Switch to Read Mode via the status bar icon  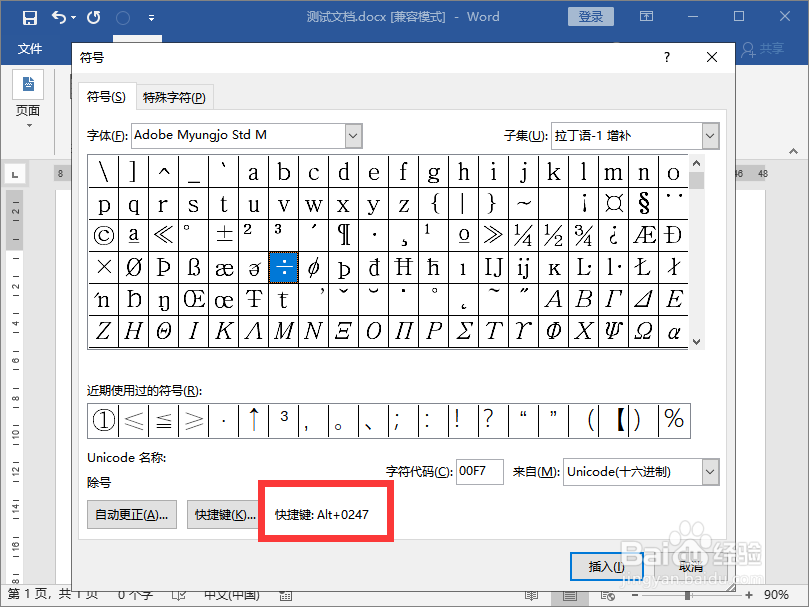click(532, 597)
